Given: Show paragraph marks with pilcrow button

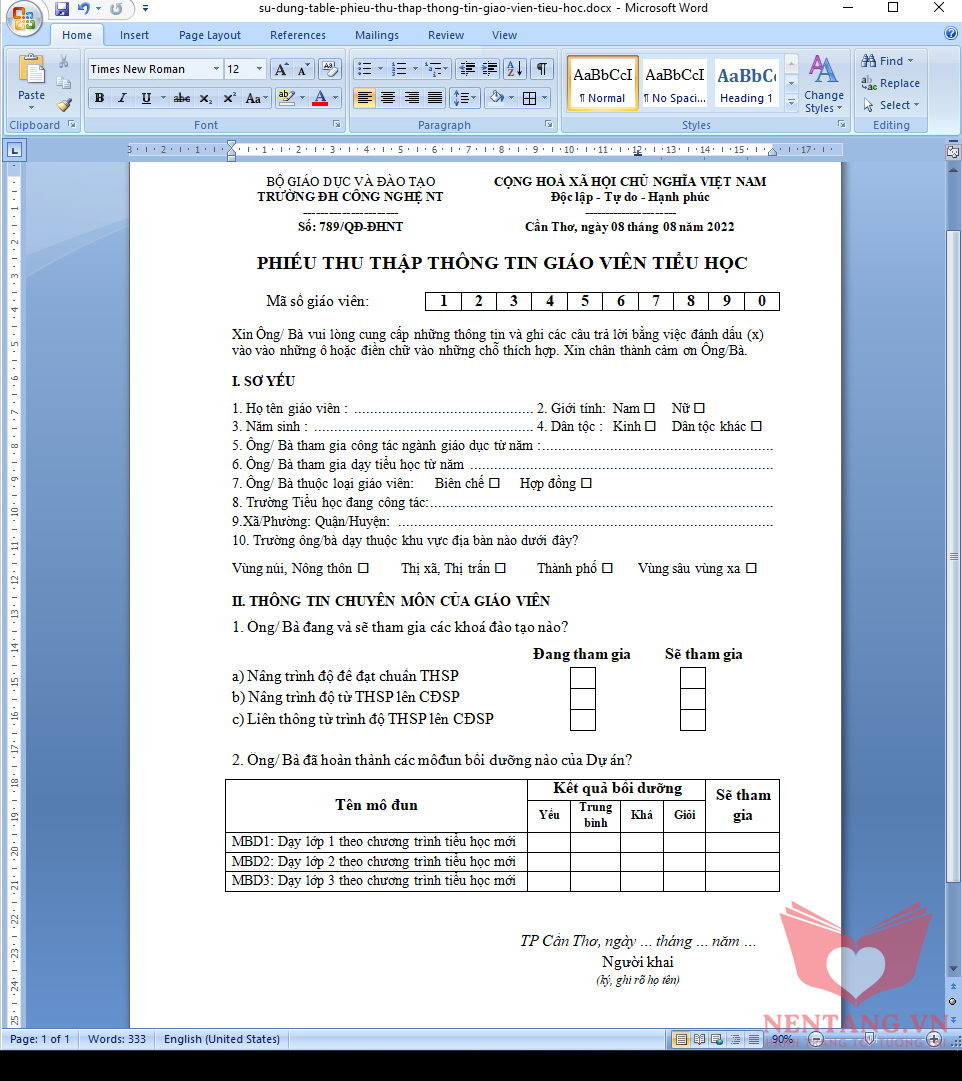Looking at the screenshot, I should point(541,69).
